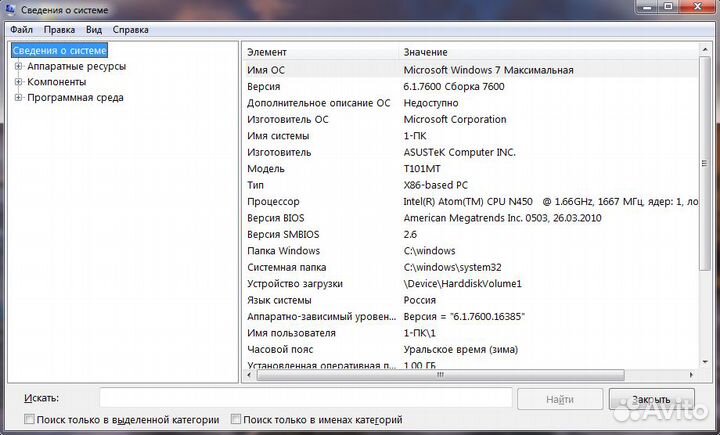Select Аппаратно-зависимый уровень row
Screen dimensions: 720x435
point(471,316)
